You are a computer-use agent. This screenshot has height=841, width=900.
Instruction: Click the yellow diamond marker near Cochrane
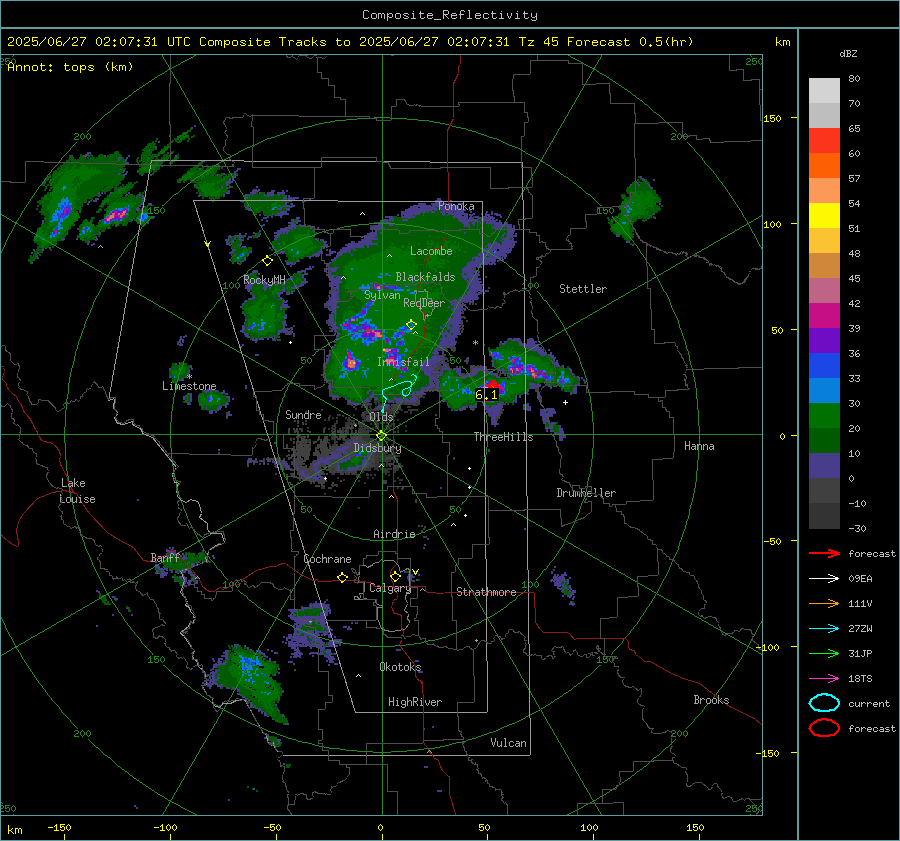pos(342,578)
